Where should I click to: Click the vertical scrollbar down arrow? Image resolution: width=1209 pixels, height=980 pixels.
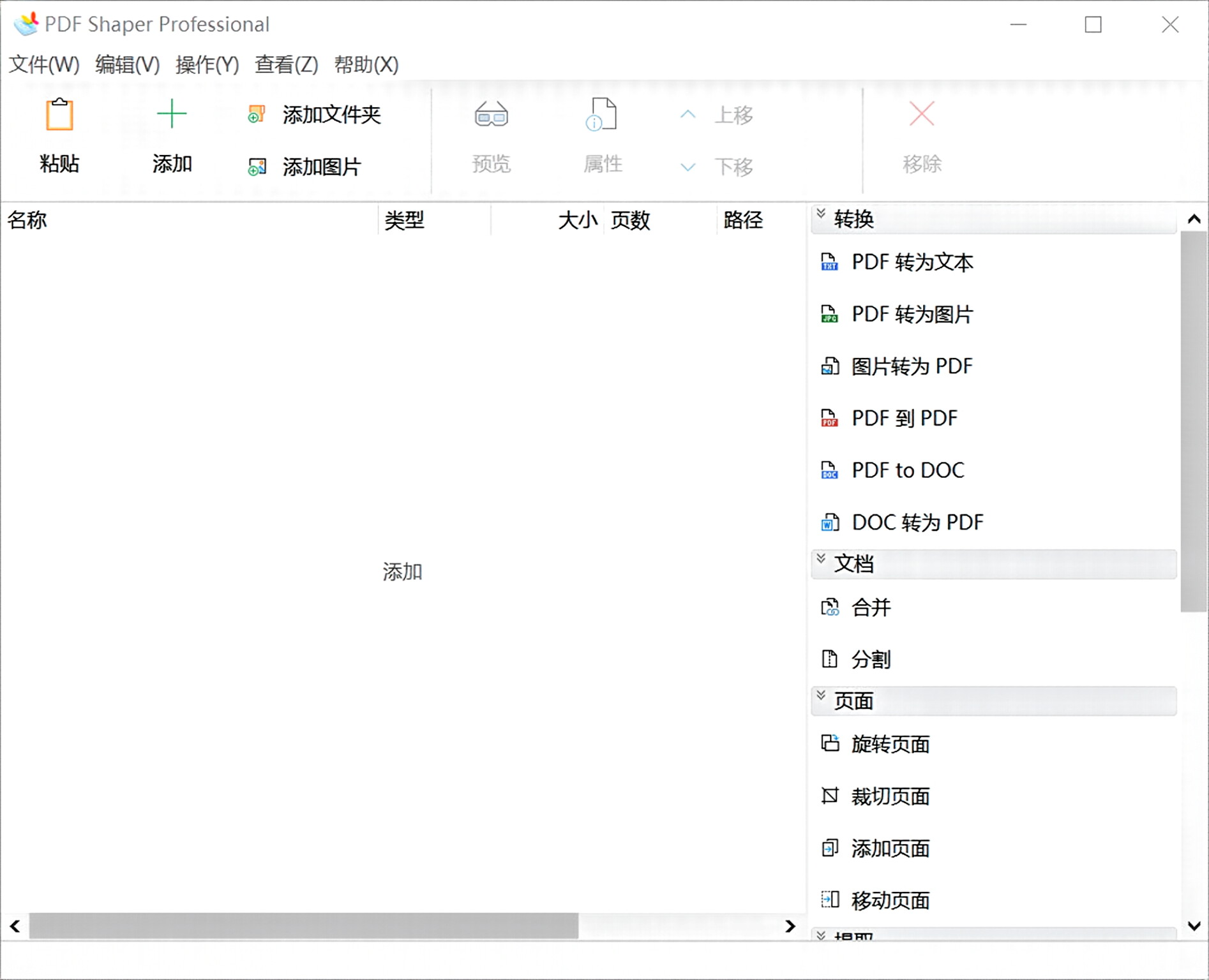(x=1194, y=926)
